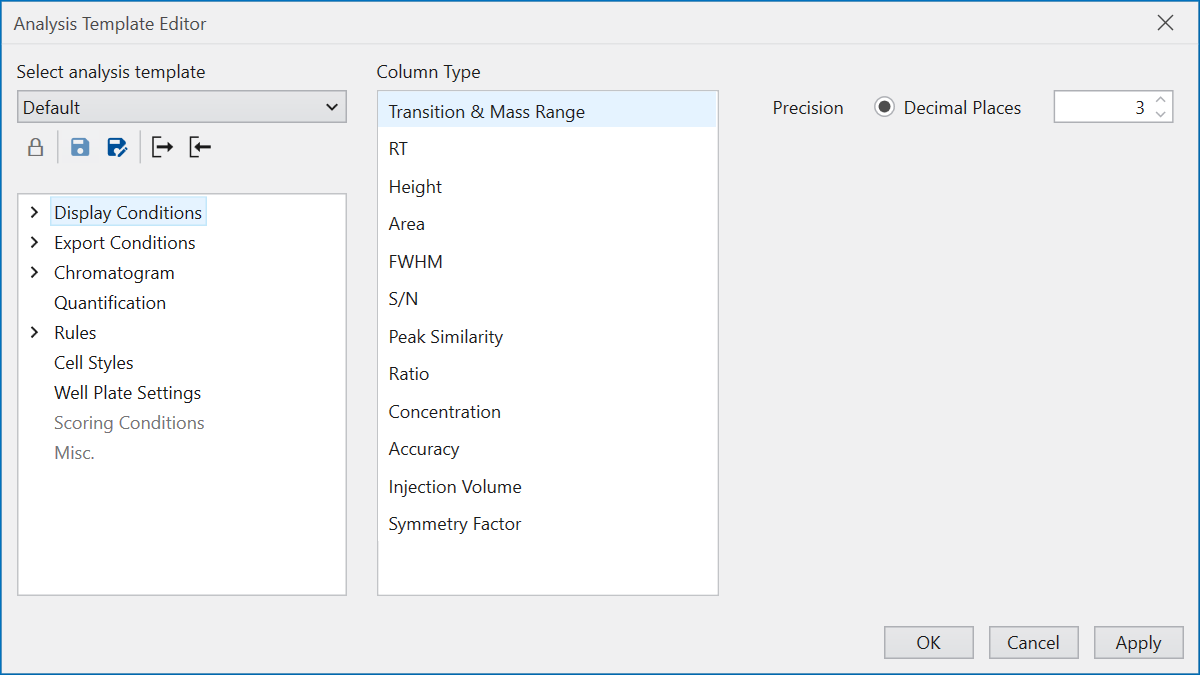Expand the Chromatogram tree node
This screenshot has height=675, width=1200.
coord(35,273)
